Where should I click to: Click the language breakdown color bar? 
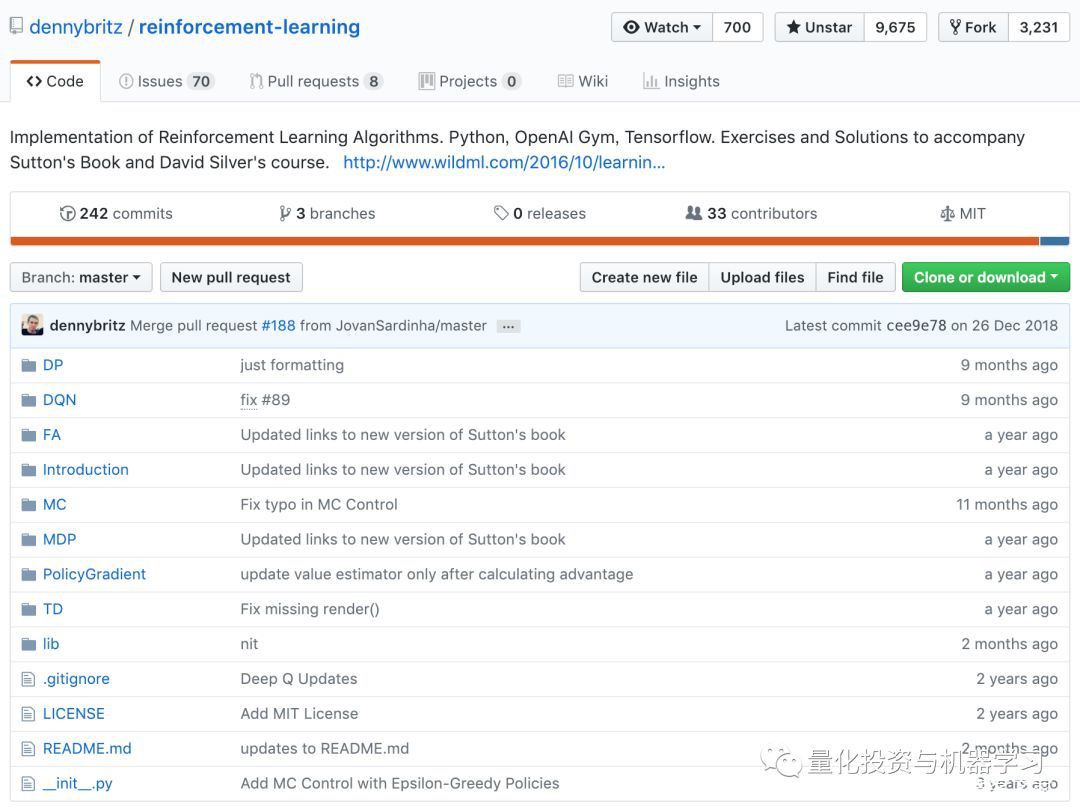540,241
